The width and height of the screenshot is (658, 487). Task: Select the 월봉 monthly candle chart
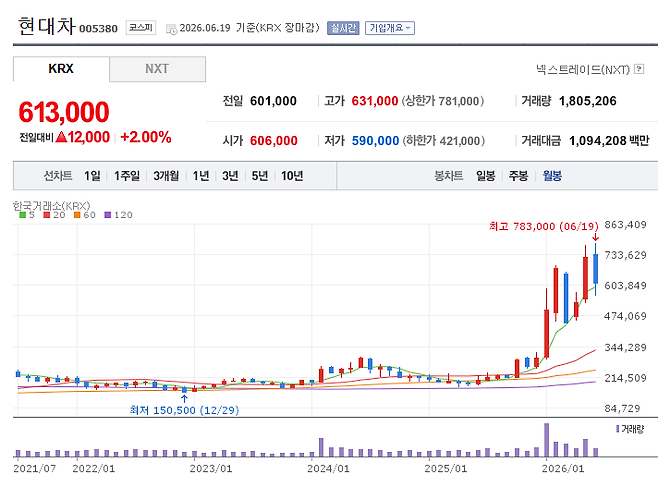552,176
